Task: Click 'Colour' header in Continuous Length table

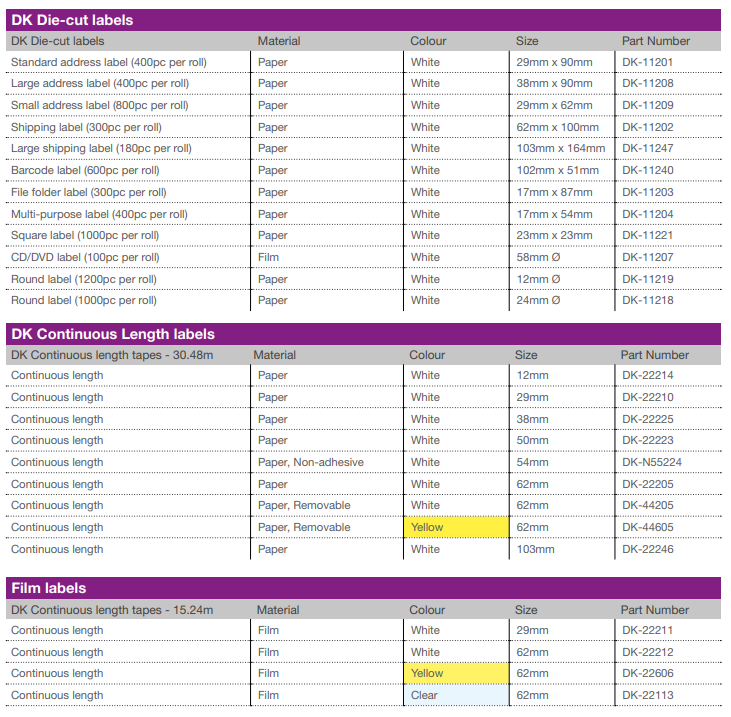Action: [427, 355]
